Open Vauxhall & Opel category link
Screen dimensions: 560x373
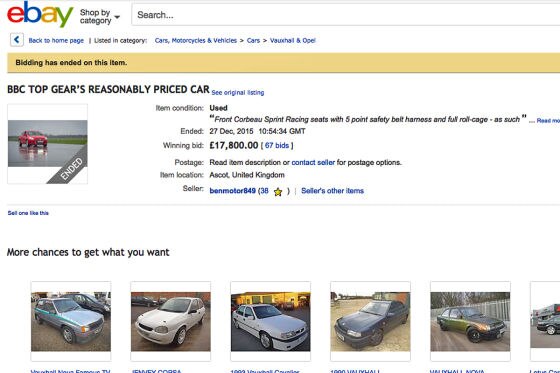point(293,40)
